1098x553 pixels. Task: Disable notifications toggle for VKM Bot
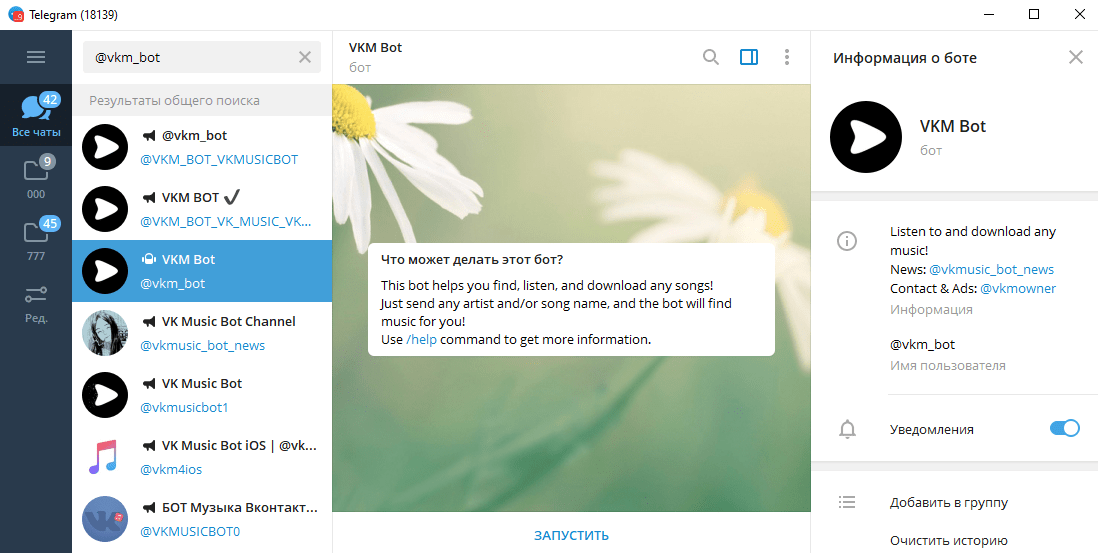(1064, 428)
